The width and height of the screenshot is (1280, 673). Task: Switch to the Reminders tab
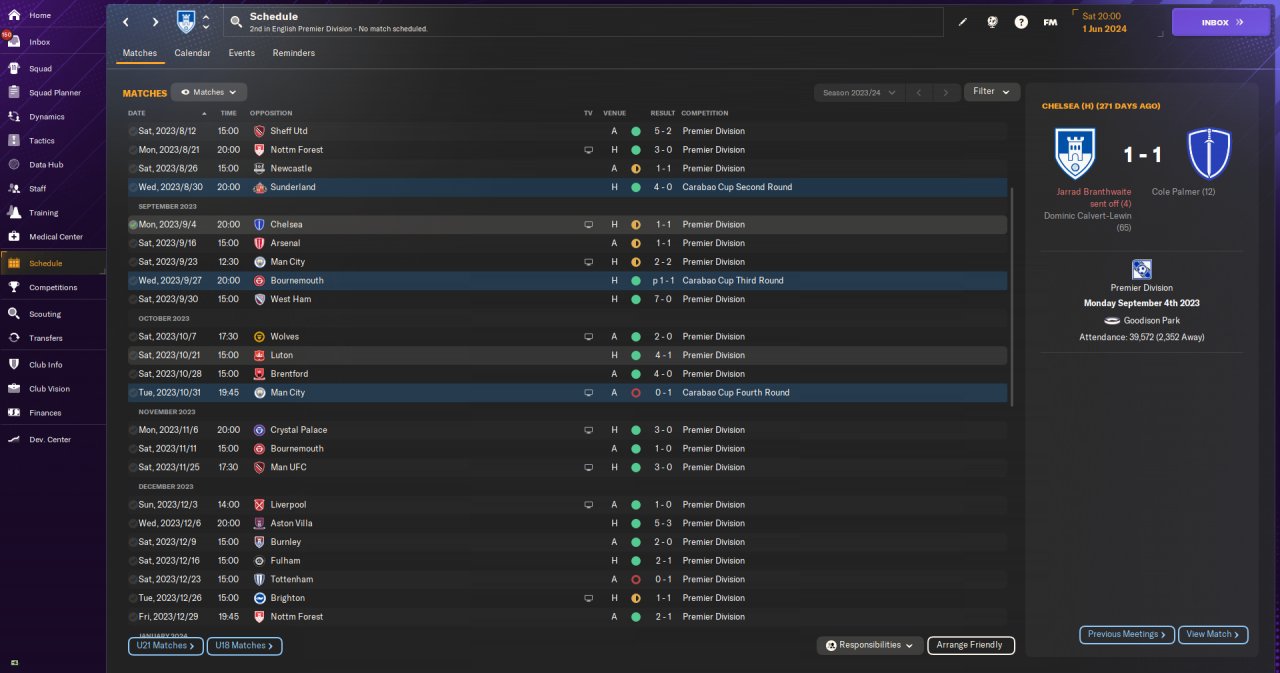[x=293, y=53]
